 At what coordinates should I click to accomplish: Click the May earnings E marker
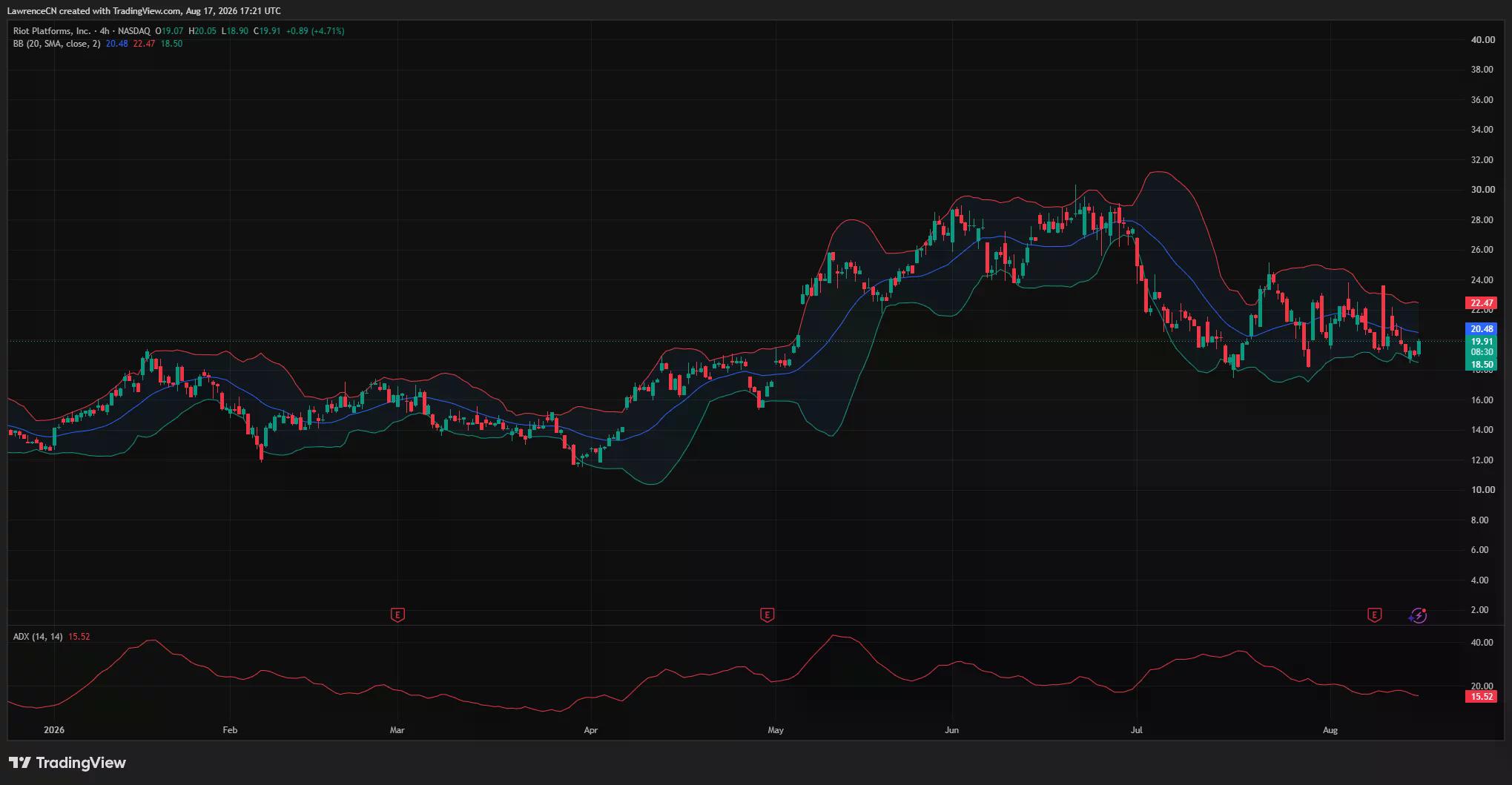point(767,615)
